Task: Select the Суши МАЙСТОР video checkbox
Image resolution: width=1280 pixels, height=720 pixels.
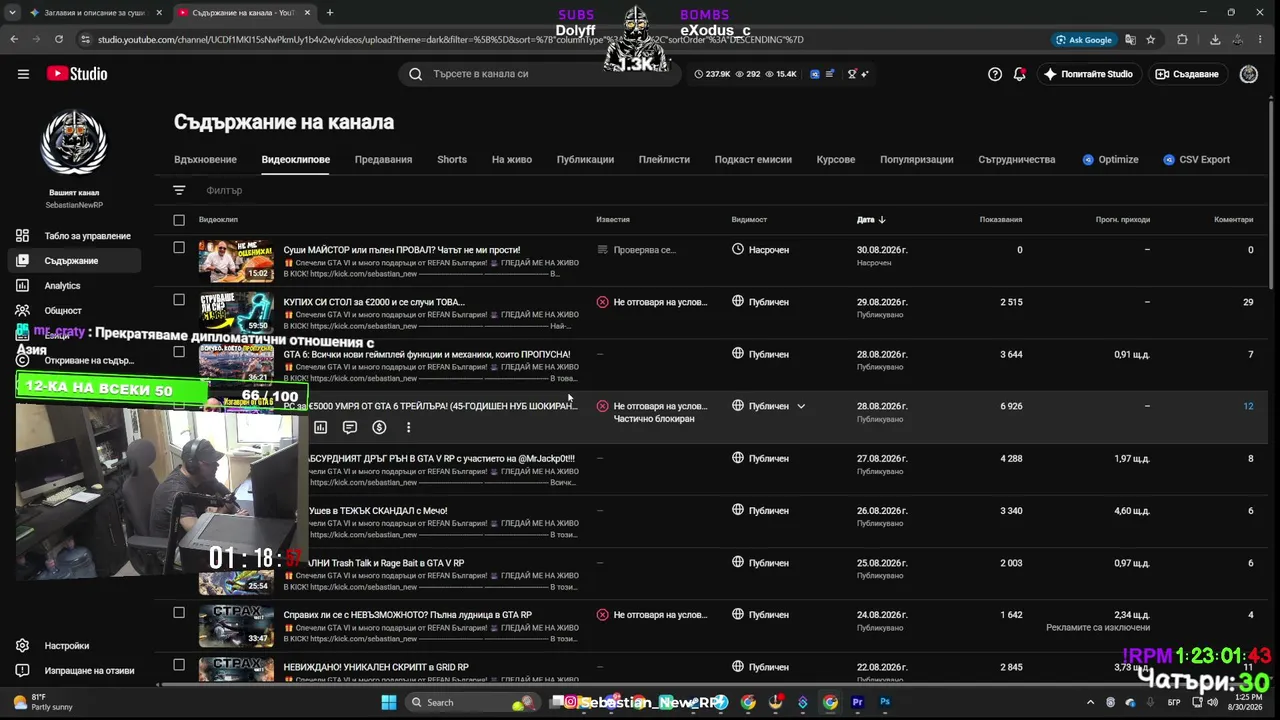Action: pos(179,247)
